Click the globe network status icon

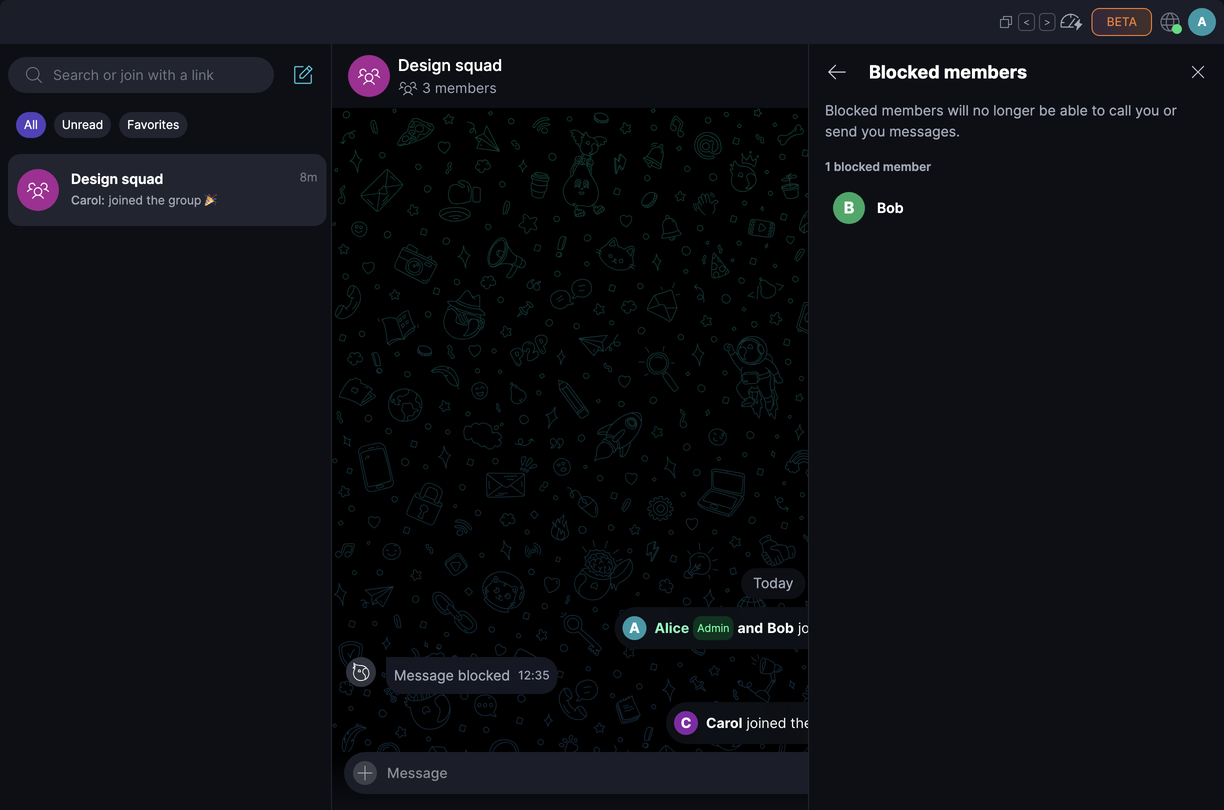click(x=1170, y=22)
